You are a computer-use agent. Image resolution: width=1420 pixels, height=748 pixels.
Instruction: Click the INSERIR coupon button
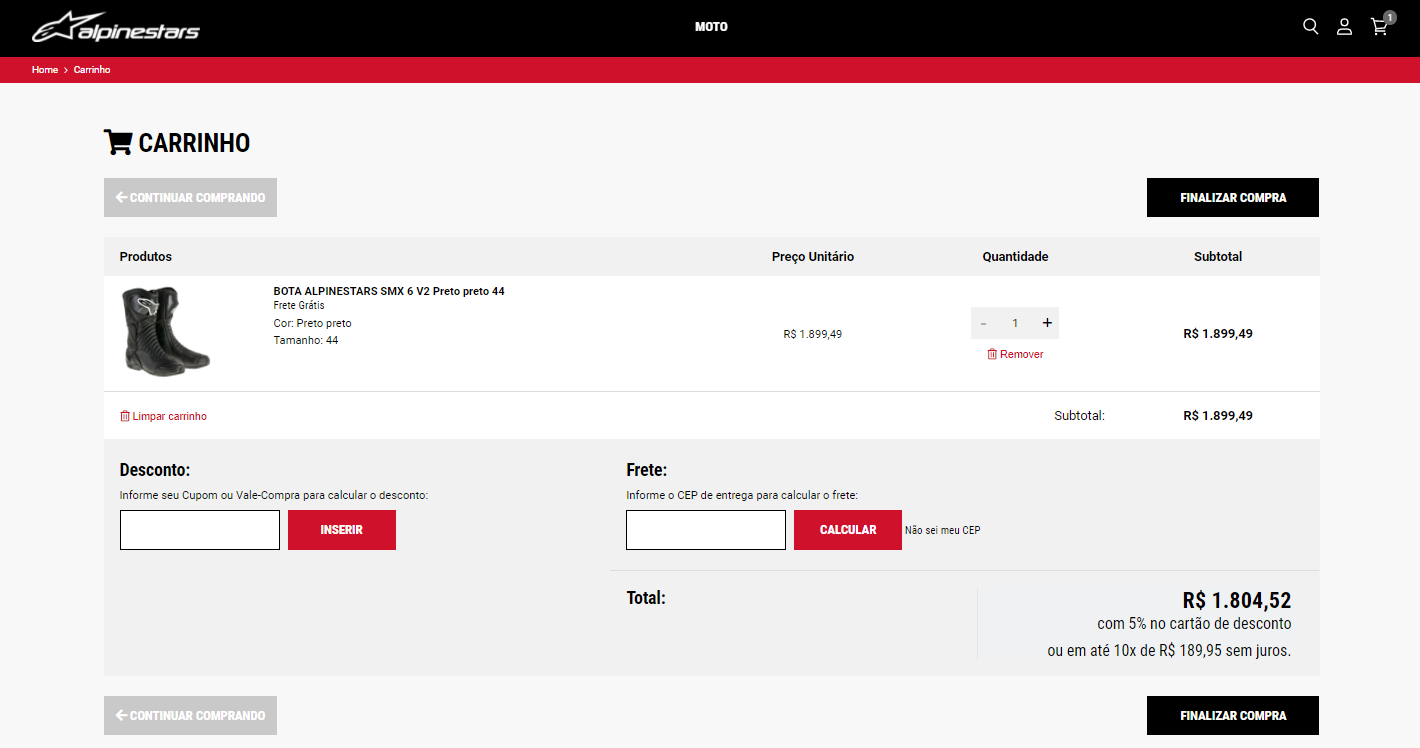(342, 530)
